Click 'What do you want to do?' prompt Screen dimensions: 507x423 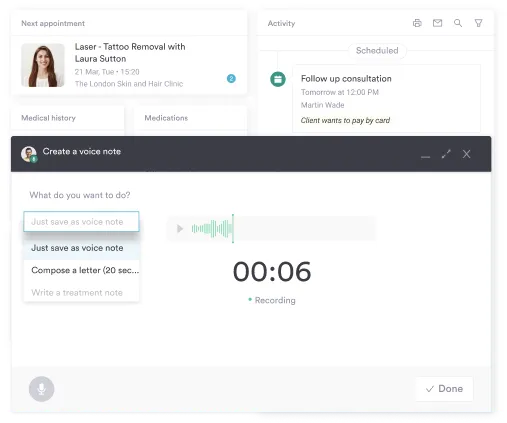click(x=80, y=195)
